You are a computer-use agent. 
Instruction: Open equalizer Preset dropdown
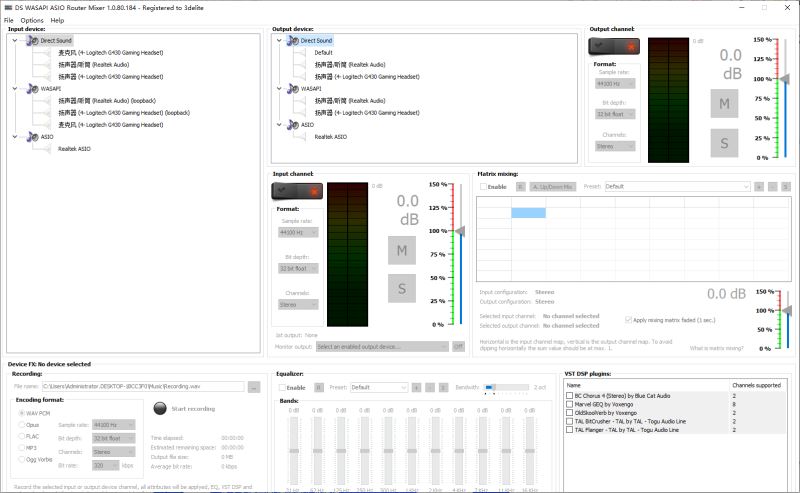pos(379,387)
